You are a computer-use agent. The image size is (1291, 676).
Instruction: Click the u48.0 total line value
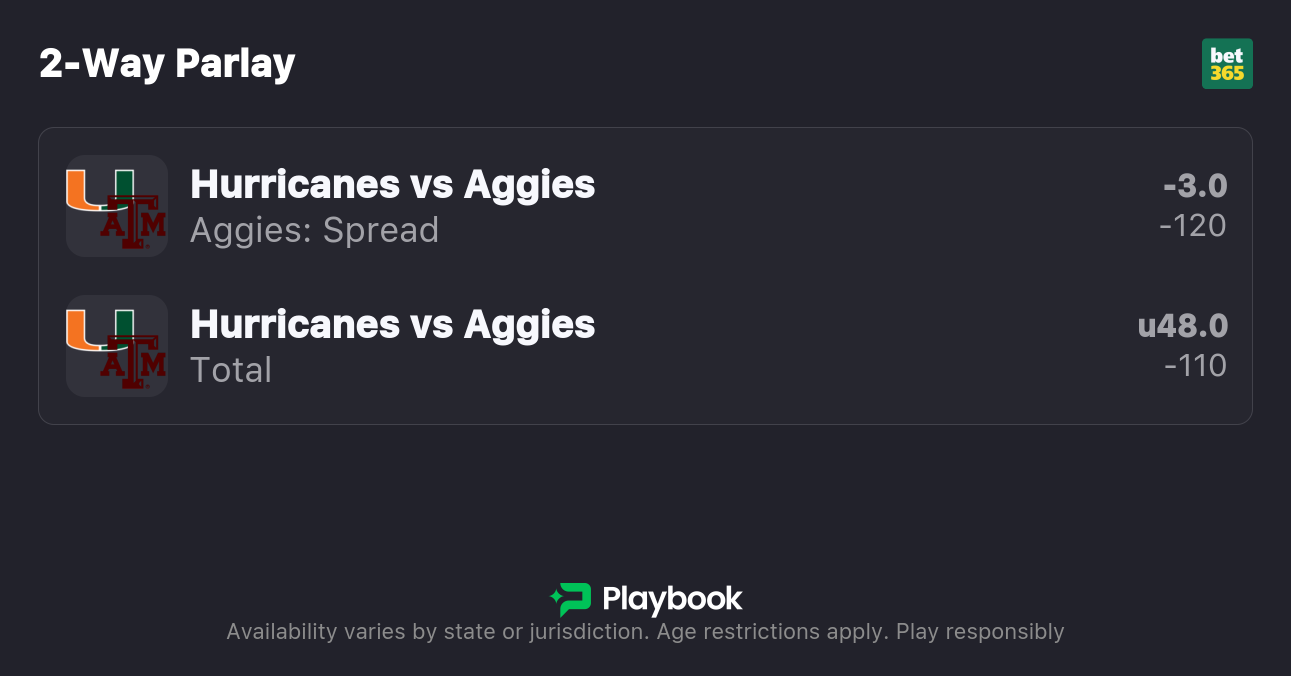point(1183,326)
